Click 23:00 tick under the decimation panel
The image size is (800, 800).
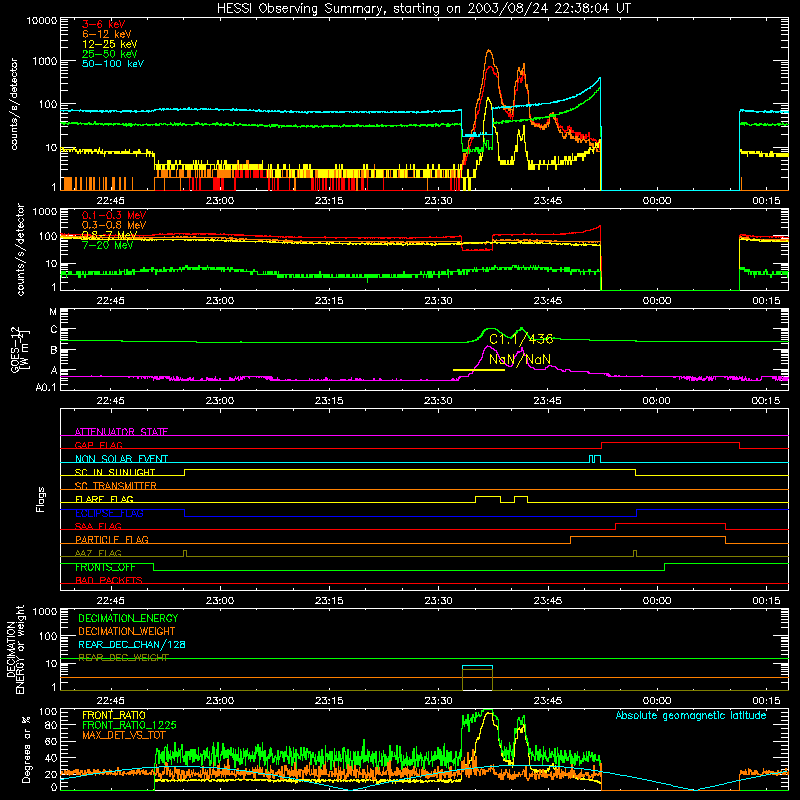click(220, 701)
